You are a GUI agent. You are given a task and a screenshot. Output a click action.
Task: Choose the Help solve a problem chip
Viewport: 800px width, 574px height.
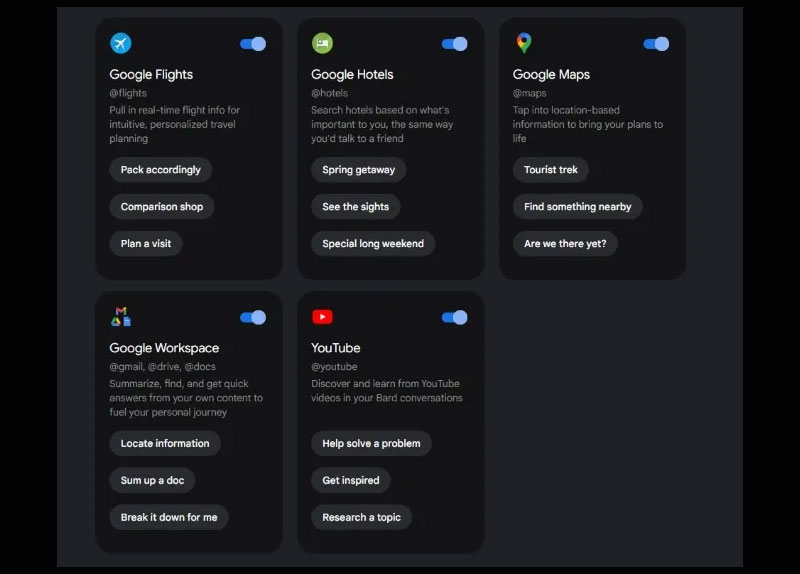[x=371, y=443]
